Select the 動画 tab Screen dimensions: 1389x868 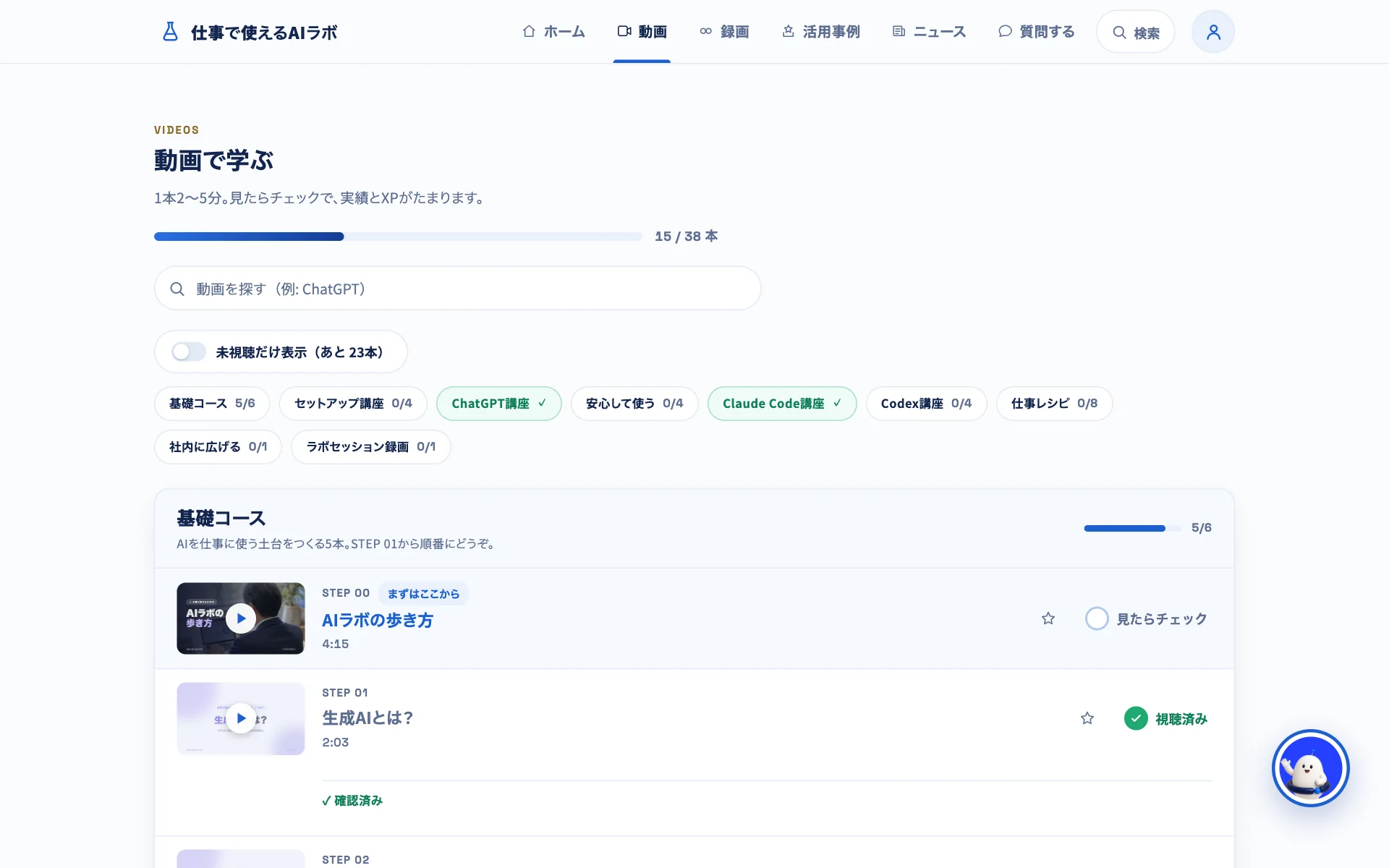[x=642, y=31]
